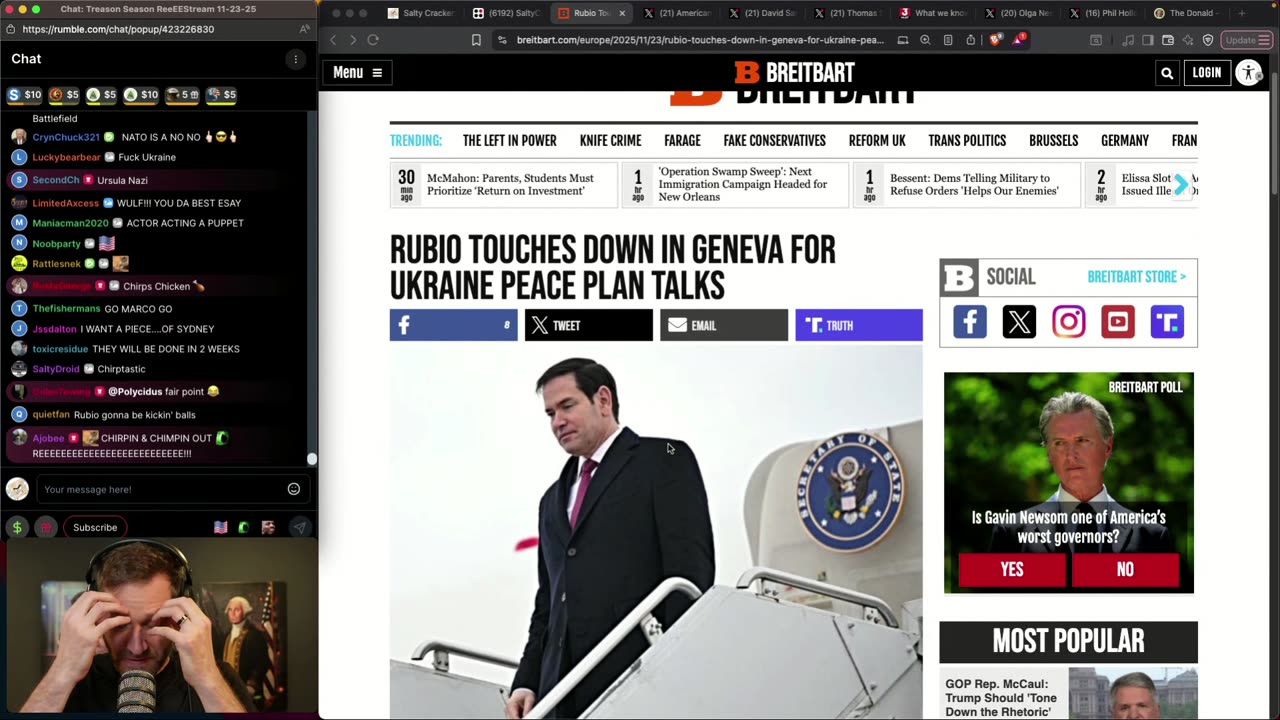
Task: Share article via TRUTH button
Action: click(x=859, y=325)
